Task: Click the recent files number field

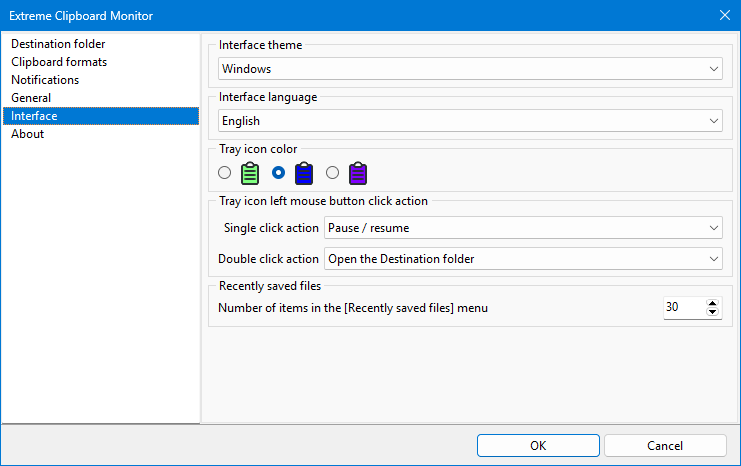Action: [x=684, y=307]
